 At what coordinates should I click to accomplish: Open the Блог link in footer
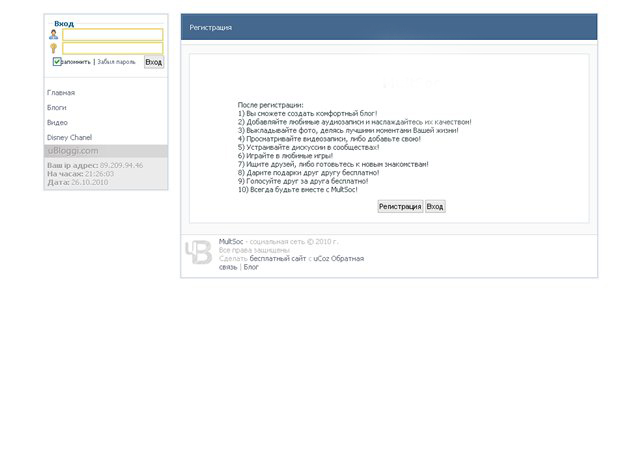click(251, 267)
